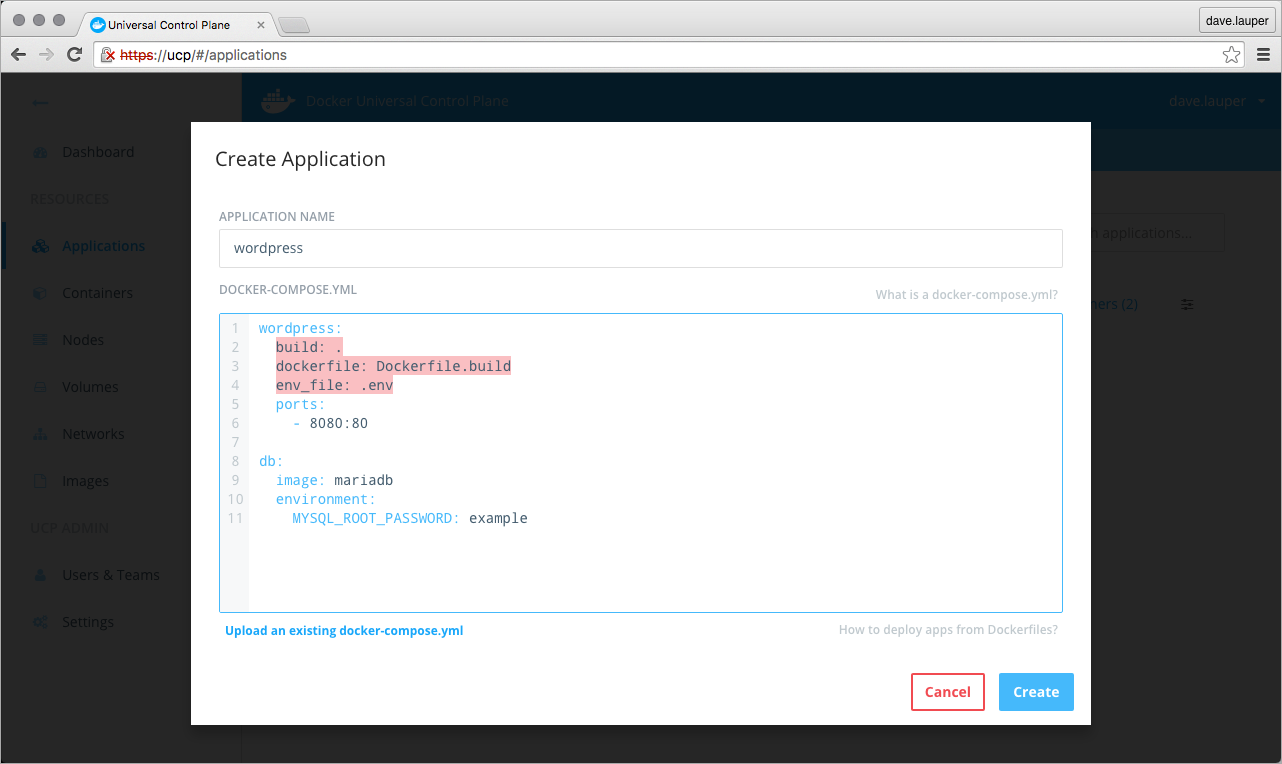Collapse sidebar with the back arrow
Viewport: 1282px width, 764px height.
click(x=40, y=102)
